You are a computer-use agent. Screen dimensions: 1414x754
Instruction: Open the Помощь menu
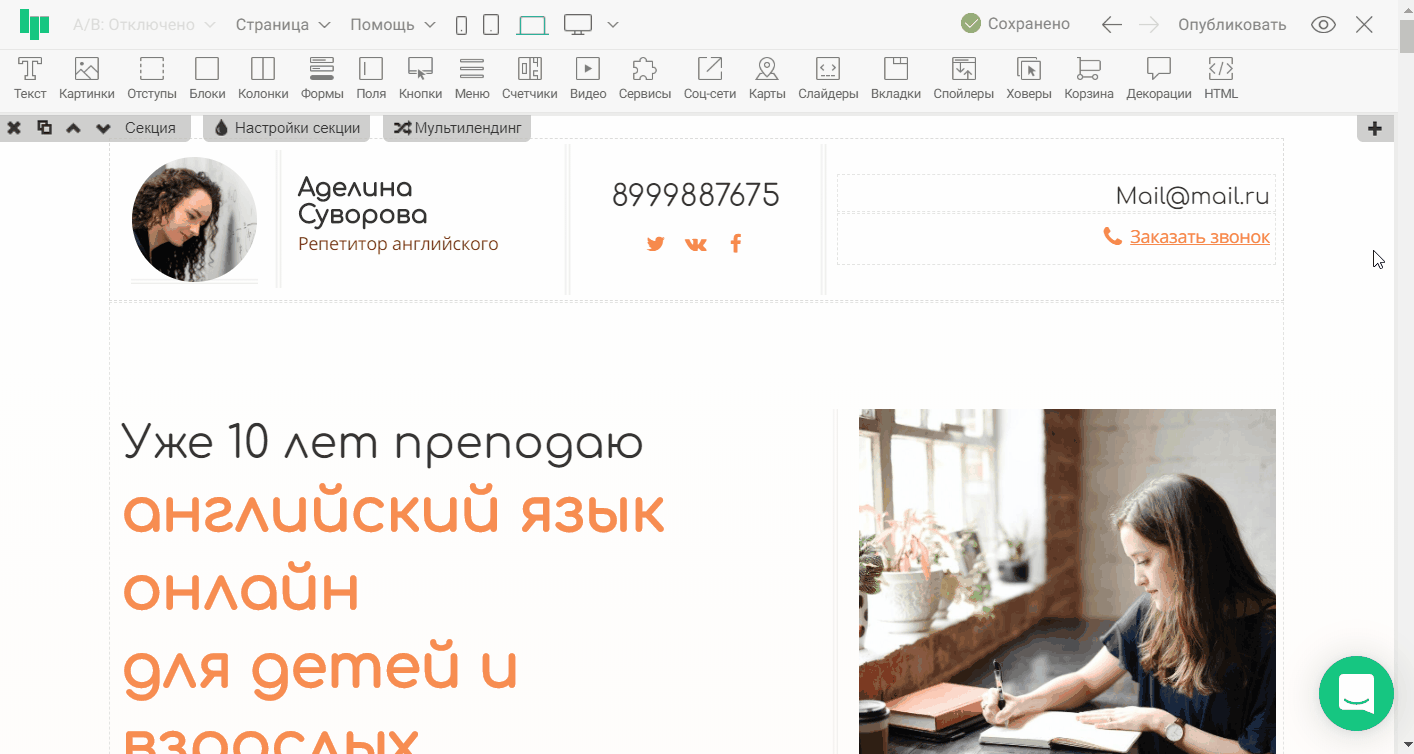(x=393, y=25)
